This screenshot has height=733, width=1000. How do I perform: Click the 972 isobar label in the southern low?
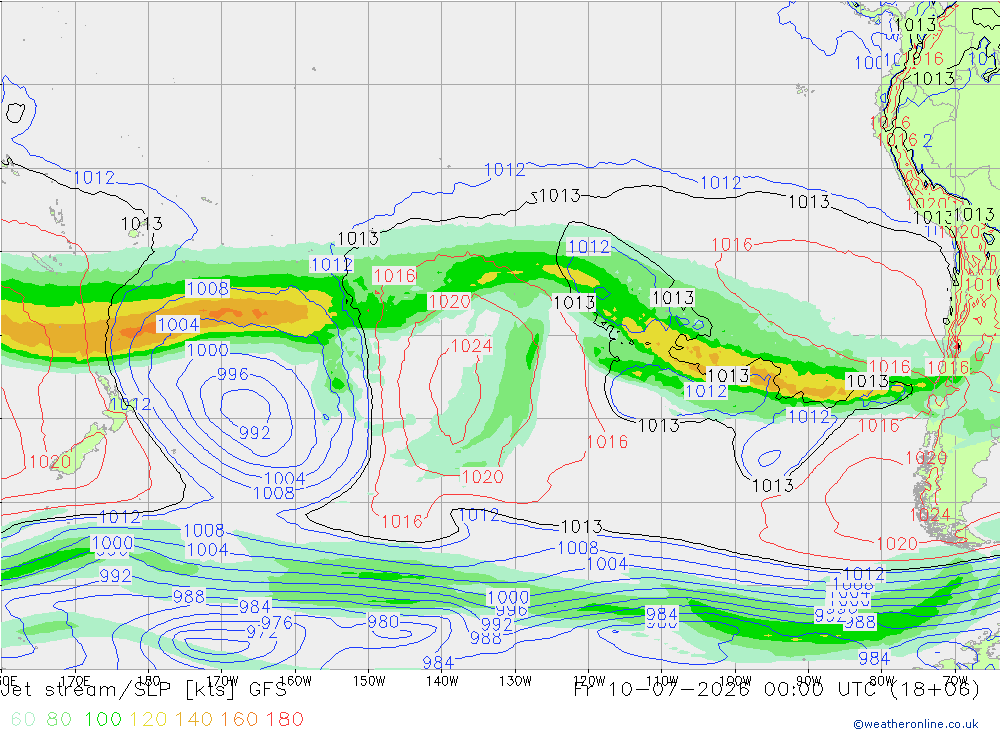click(x=261, y=632)
